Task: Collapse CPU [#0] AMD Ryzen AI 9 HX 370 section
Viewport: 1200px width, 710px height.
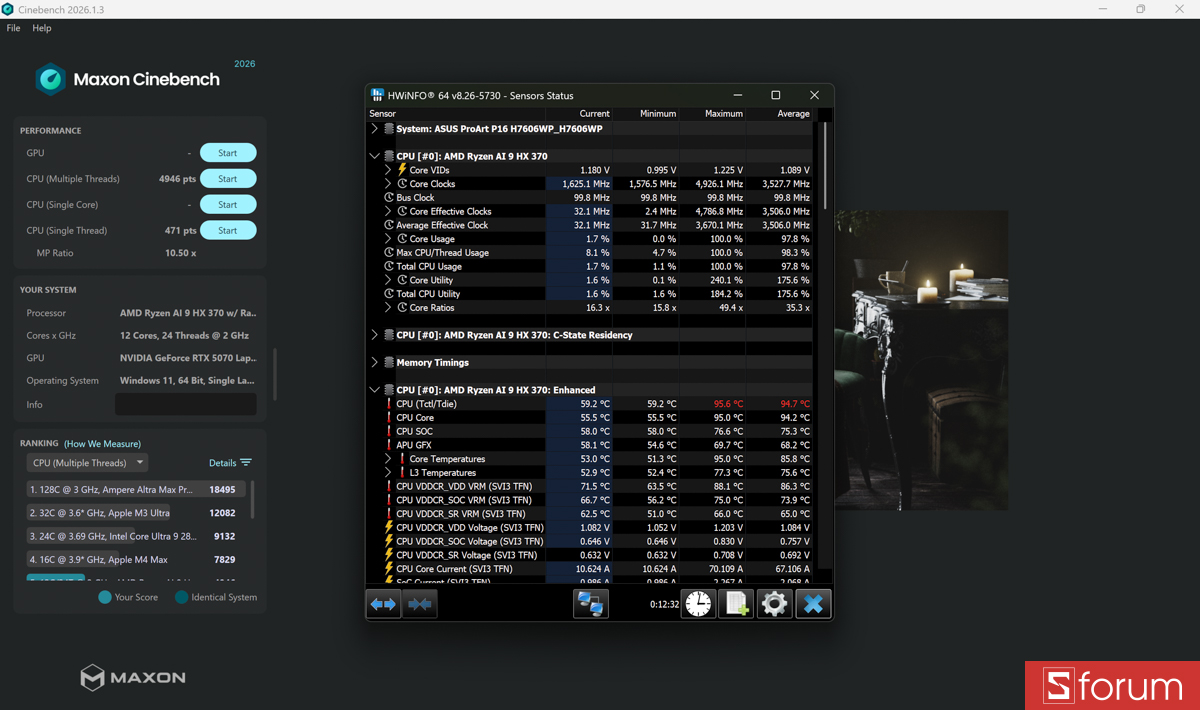Action: (375, 156)
